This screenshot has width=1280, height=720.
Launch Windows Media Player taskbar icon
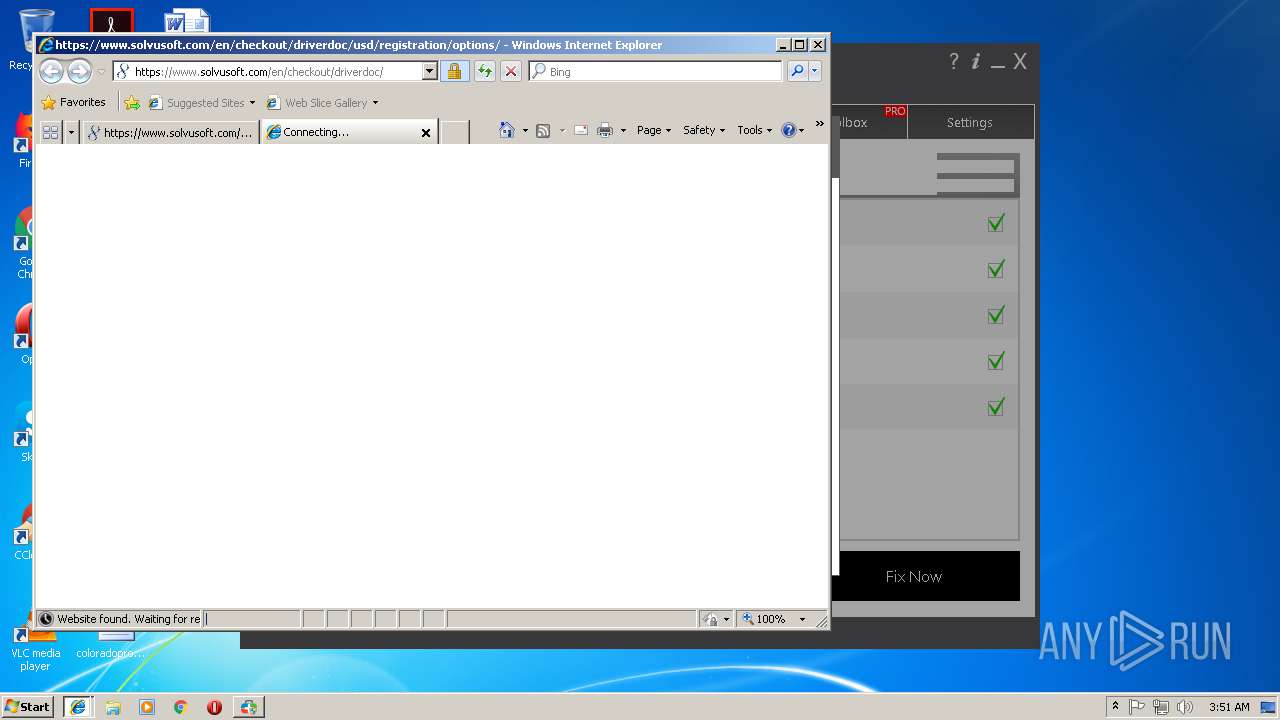pyautogui.click(x=147, y=707)
